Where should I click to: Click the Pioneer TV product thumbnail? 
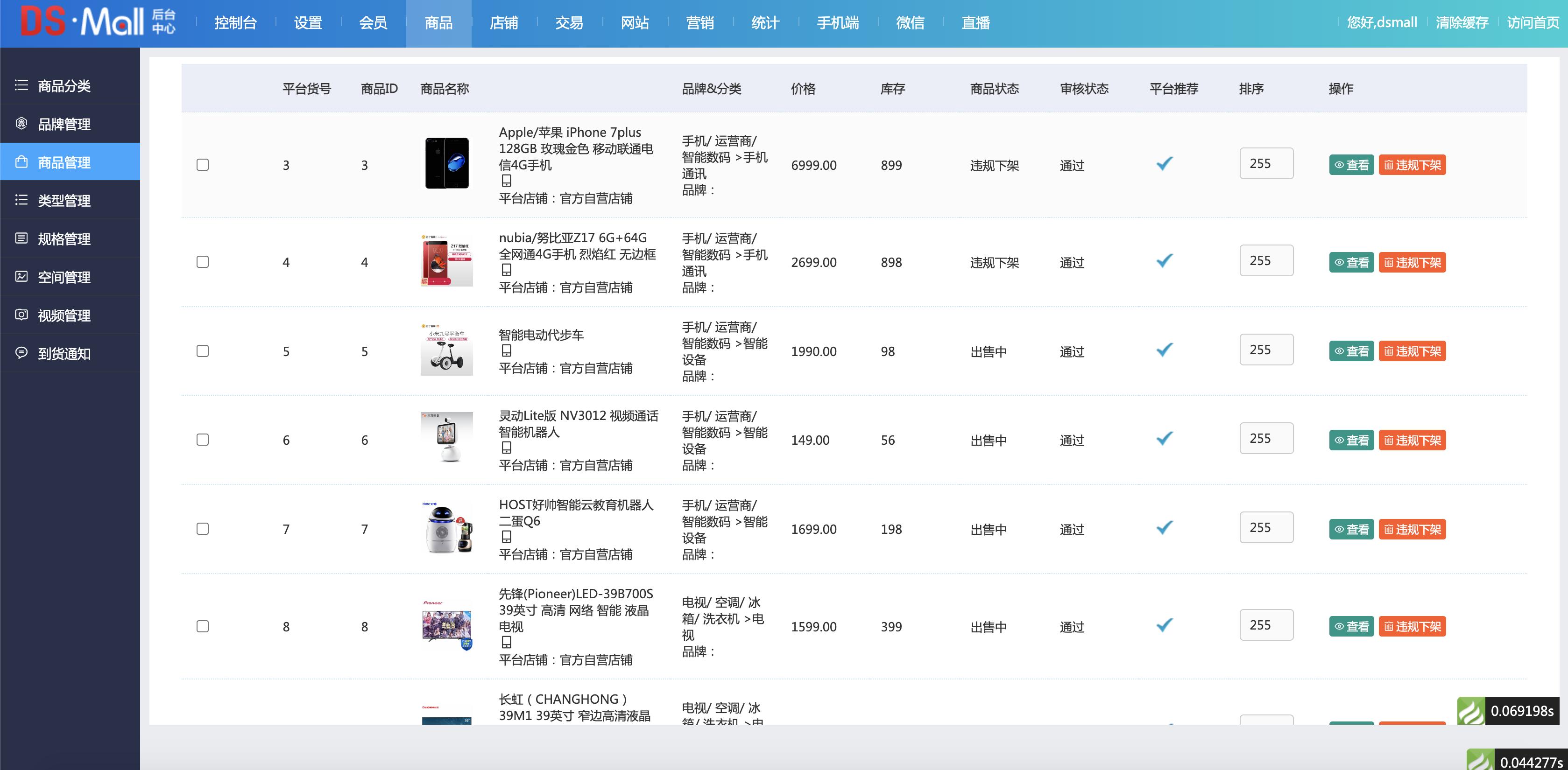pos(447,626)
